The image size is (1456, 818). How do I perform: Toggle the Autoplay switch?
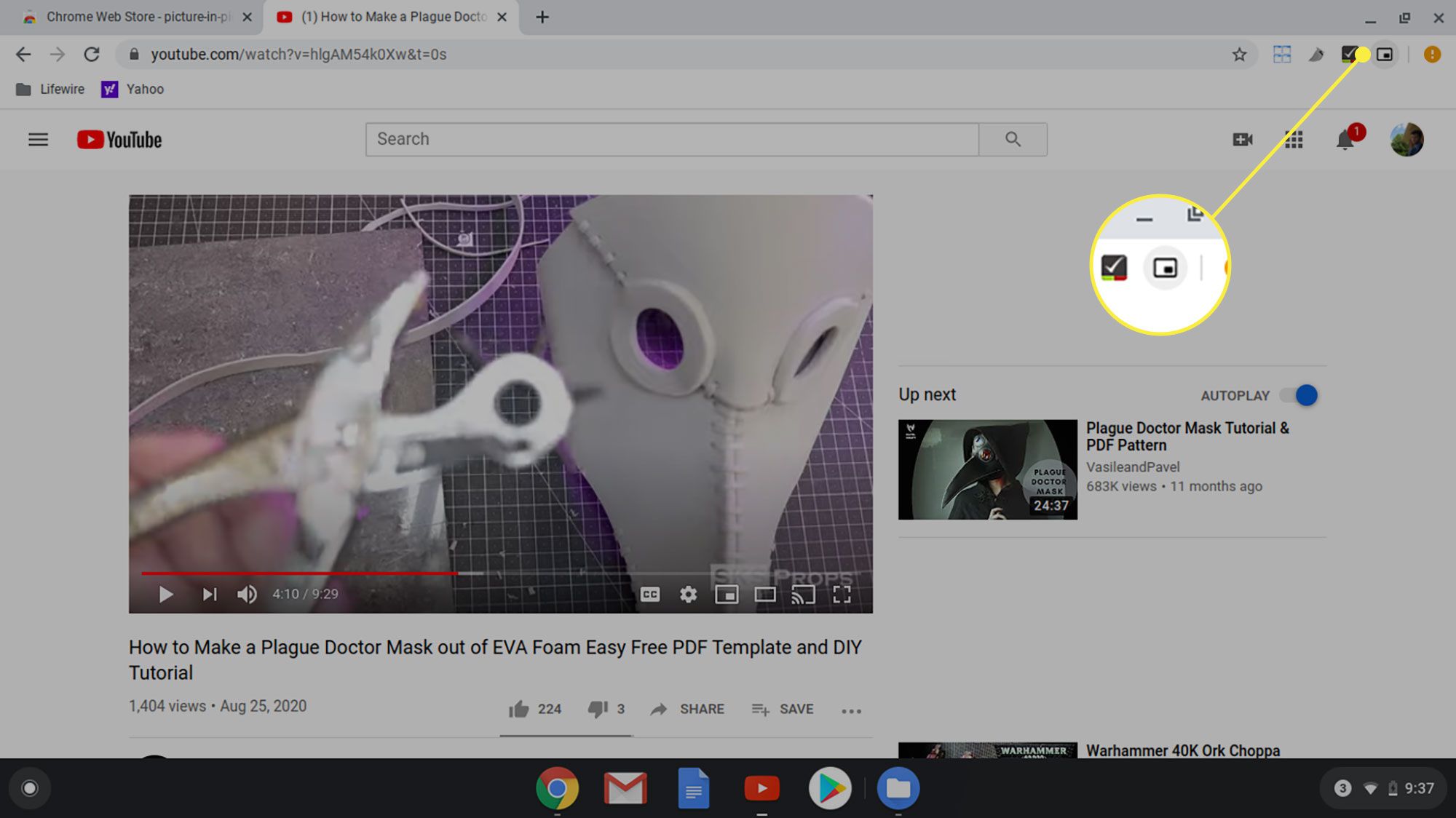coord(1299,395)
